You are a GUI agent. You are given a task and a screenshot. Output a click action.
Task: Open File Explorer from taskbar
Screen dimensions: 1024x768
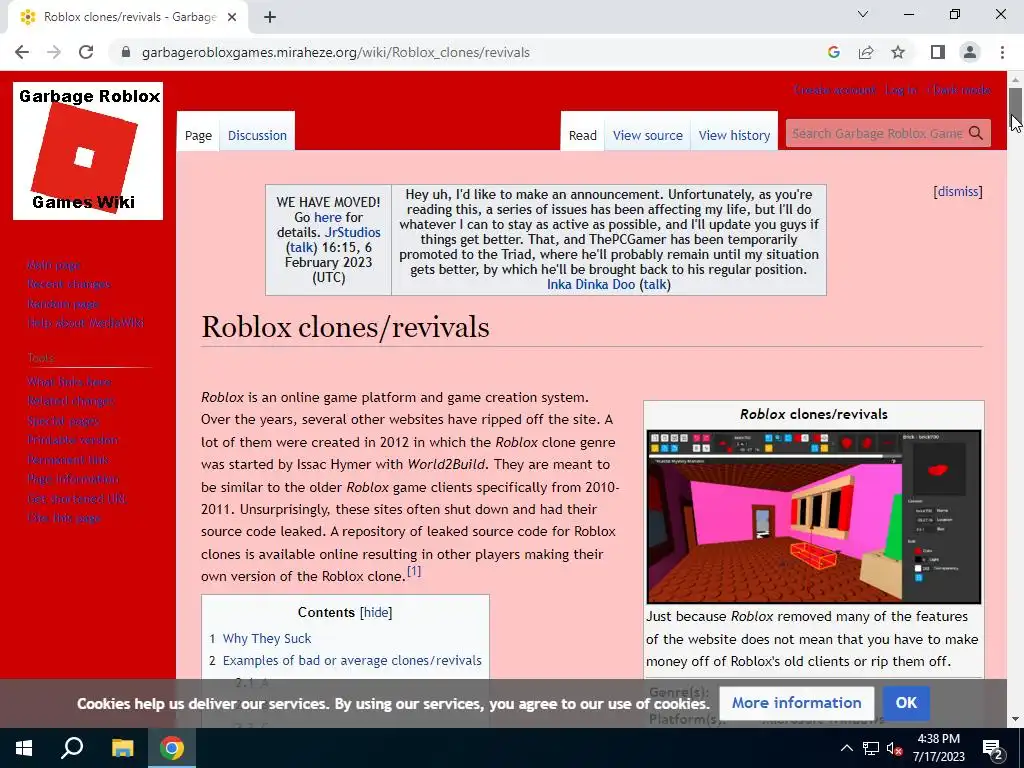(x=122, y=748)
